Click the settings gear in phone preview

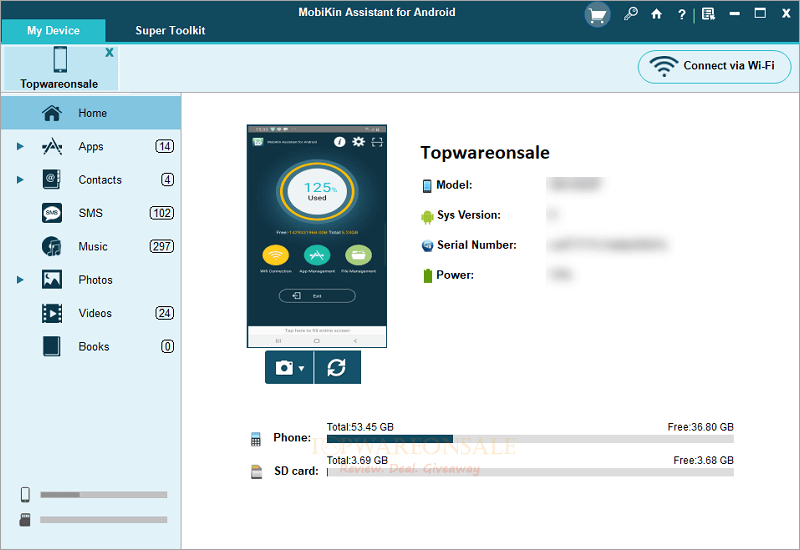359,141
